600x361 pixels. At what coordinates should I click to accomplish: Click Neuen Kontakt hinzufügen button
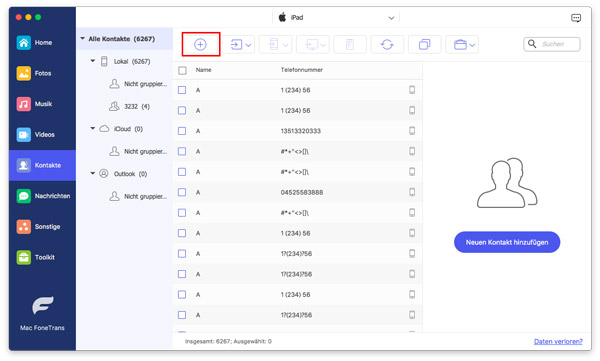[x=507, y=242]
